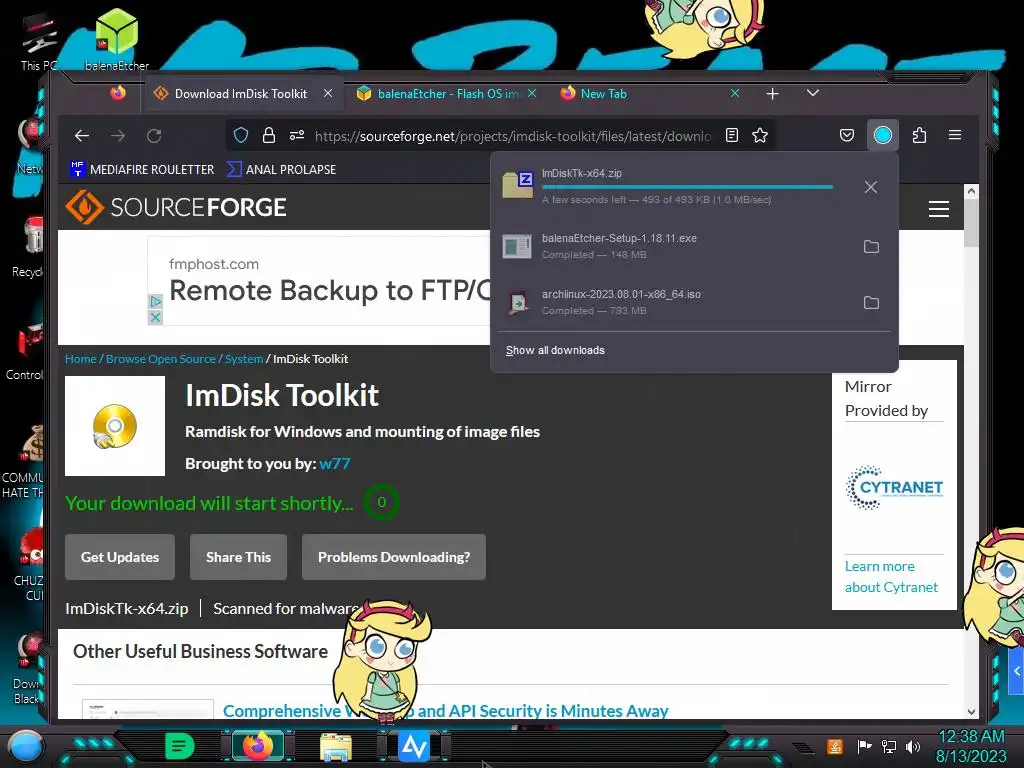Image resolution: width=1024 pixels, height=768 pixels.
Task: Click the Cytranet mirror logo
Action: point(894,487)
